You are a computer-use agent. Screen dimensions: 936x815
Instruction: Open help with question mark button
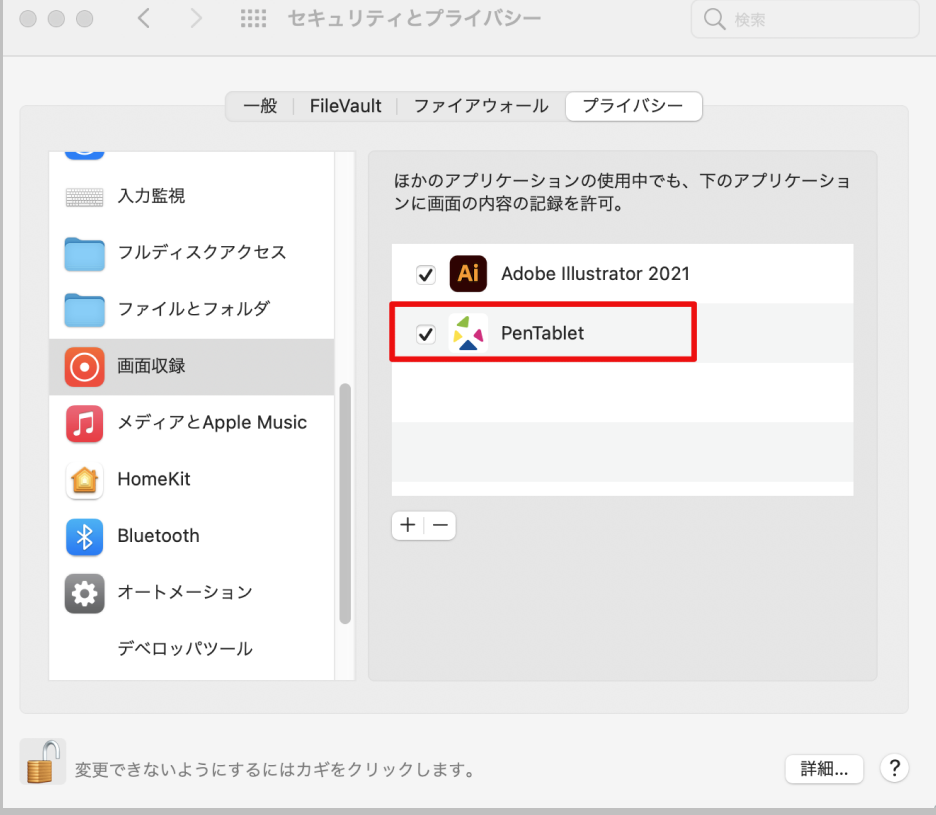pos(894,768)
